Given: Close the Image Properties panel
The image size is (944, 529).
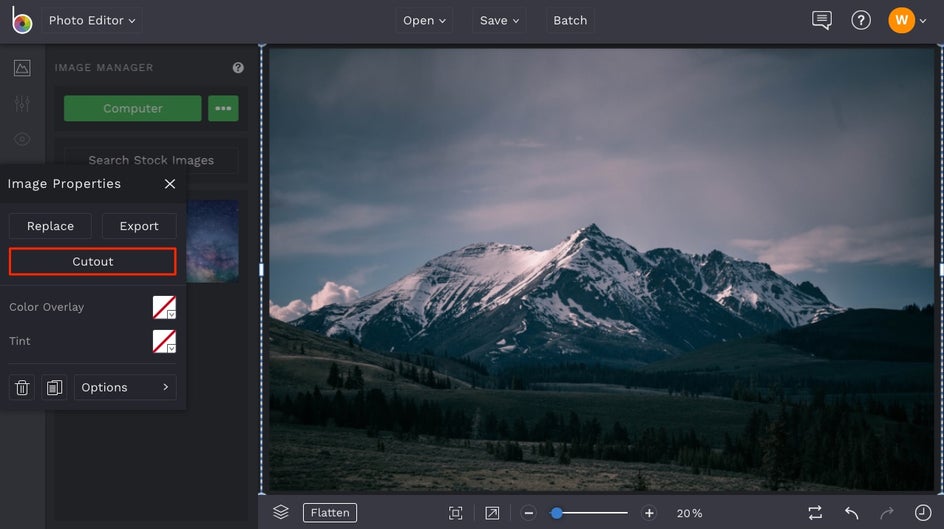Looking at the screenshot, I should point(170,184).
